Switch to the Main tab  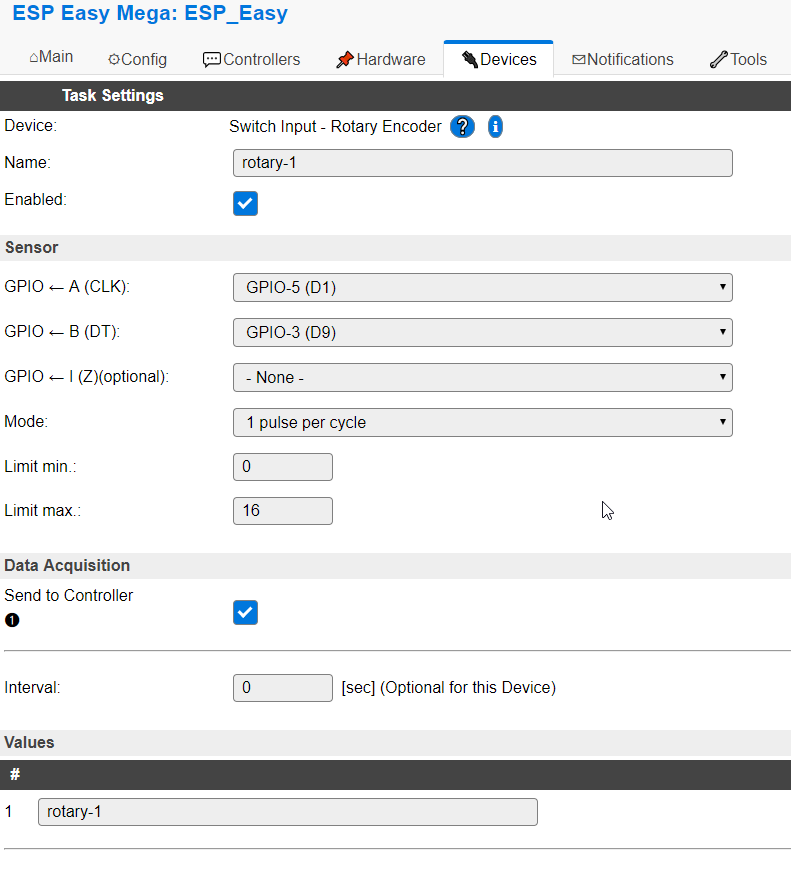tap(51, 58)
